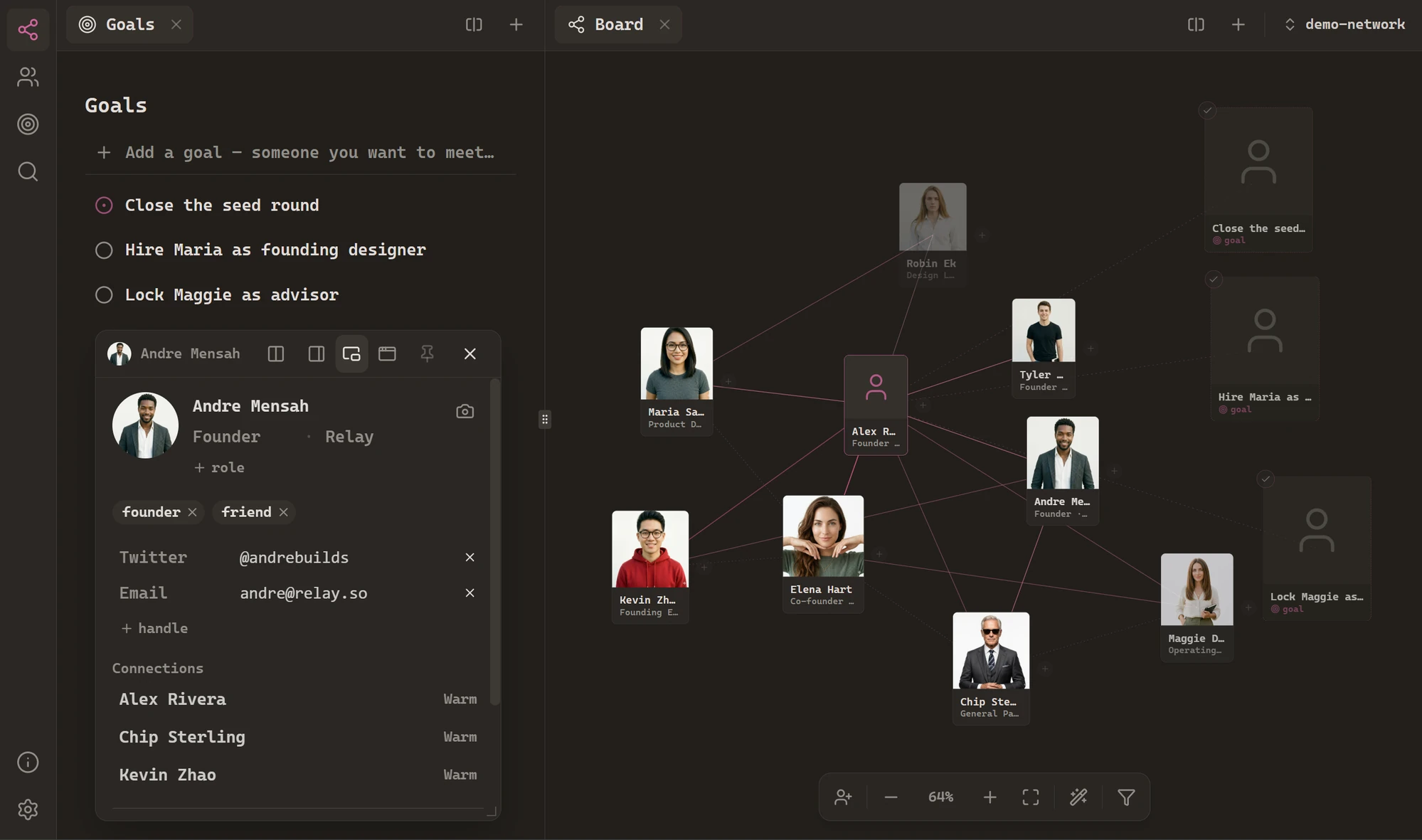The width and height of the screenshot is (1422, 840).
Task: Toggle 'Lock Maggie as advisor' goal circle
Action: tap(104, 295)
